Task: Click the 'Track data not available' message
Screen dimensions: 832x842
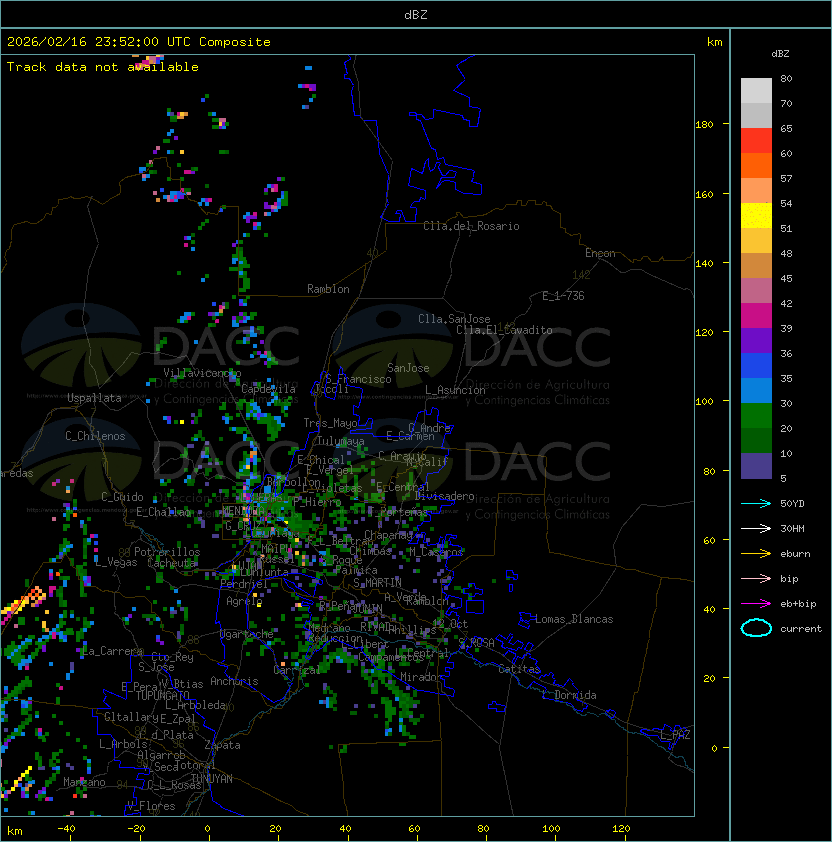Action: tap(103, 67)
